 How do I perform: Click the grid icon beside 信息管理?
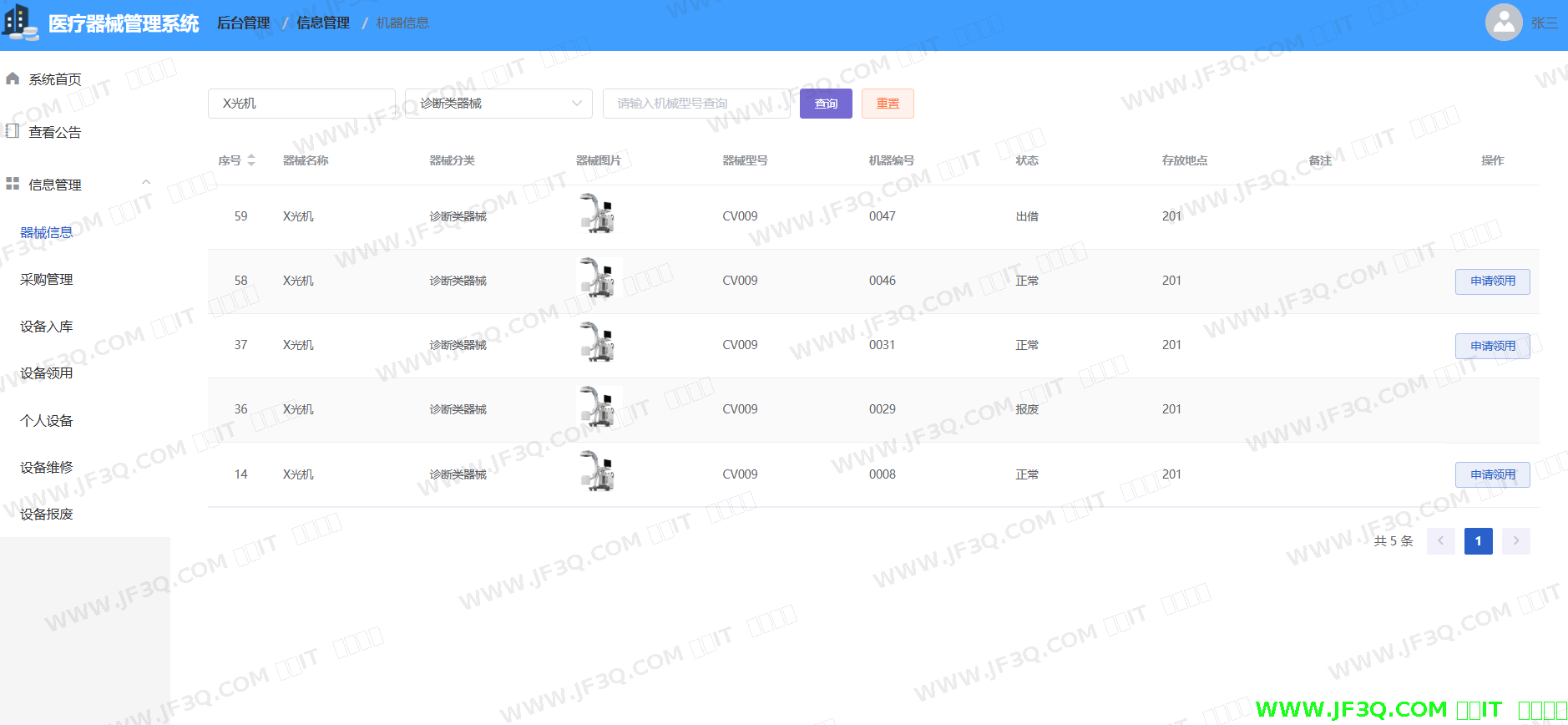[13, 184]
